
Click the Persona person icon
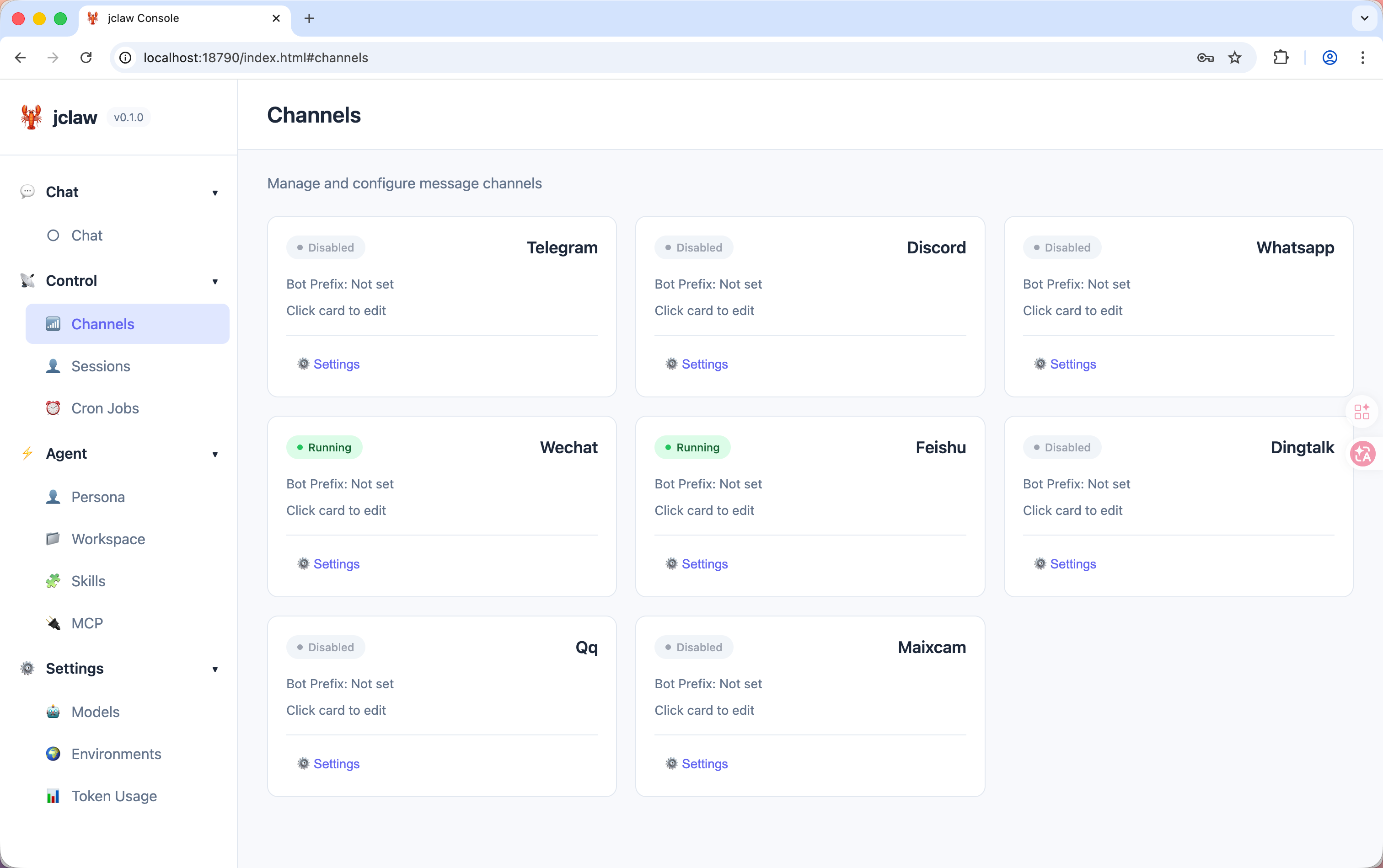click(53, 497)
